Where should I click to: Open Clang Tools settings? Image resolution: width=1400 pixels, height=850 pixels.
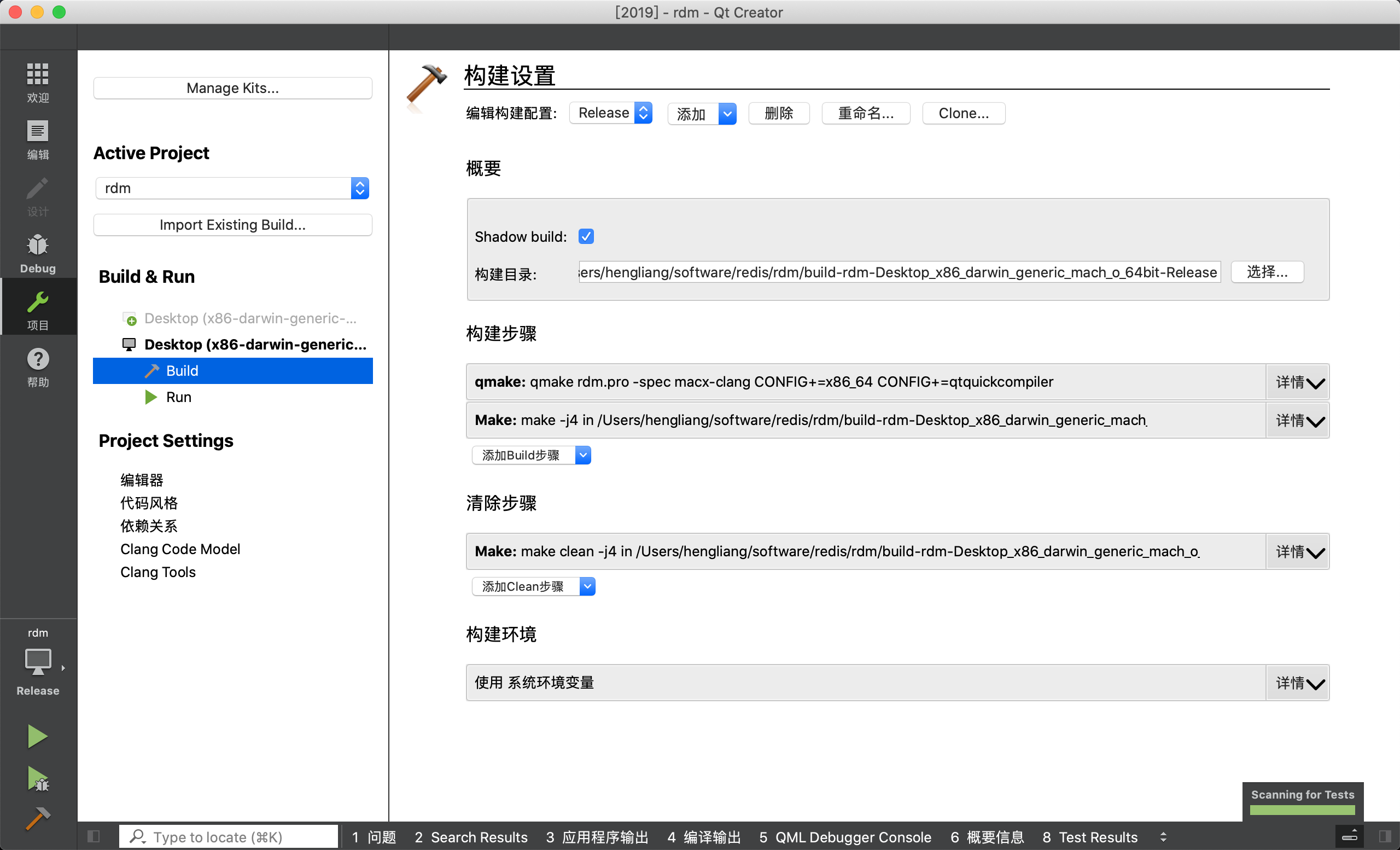158,572
